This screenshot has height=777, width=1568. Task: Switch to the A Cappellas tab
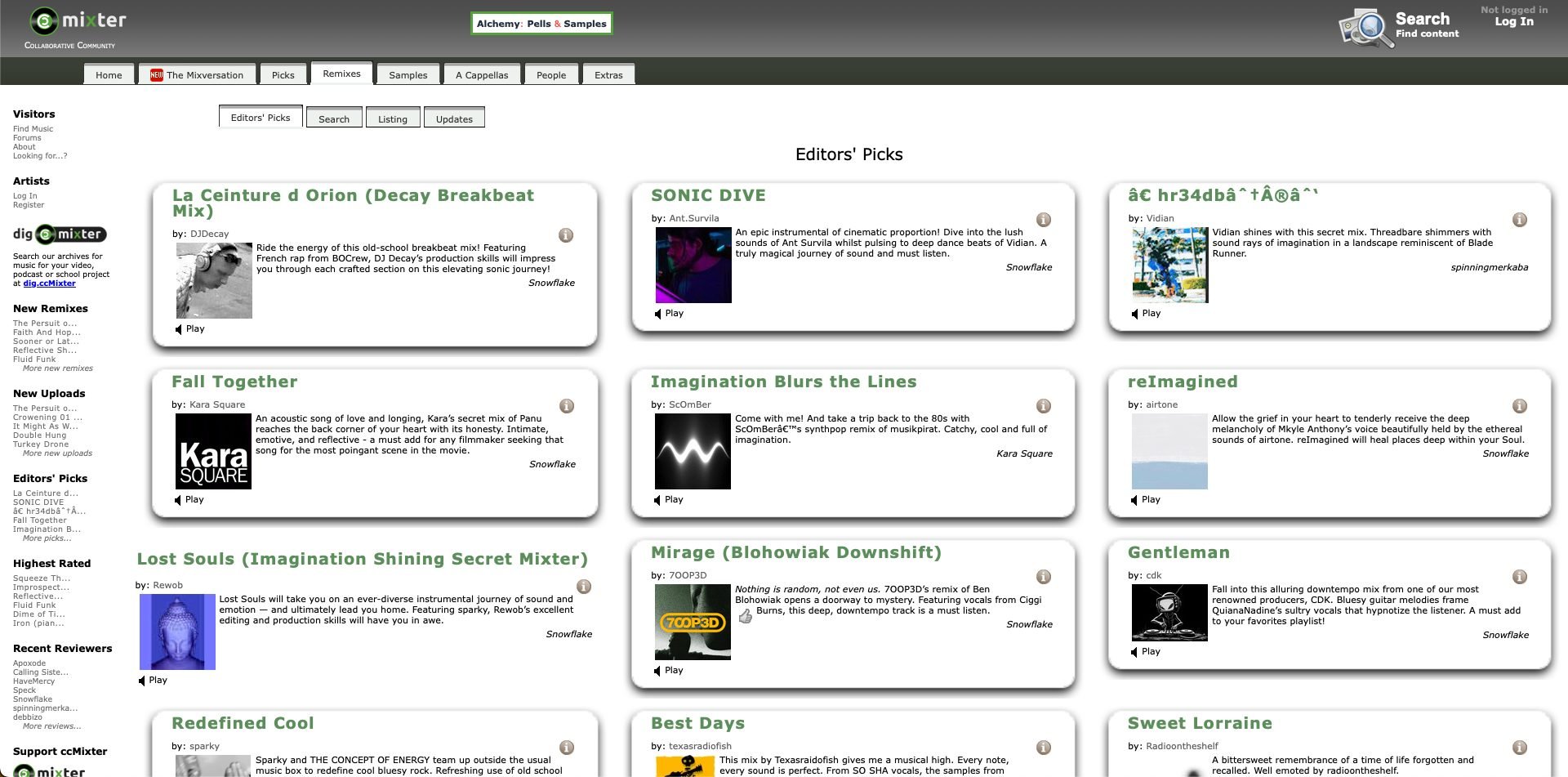[482, 75]
